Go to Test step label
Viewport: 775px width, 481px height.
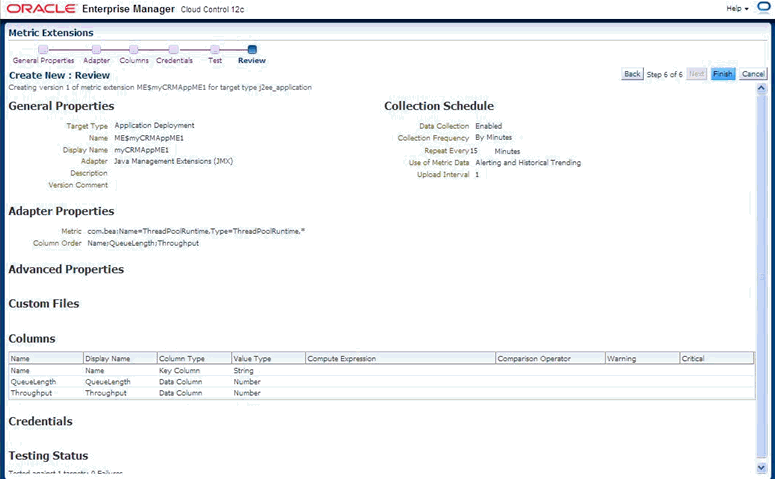pyautogui.click(x=215, y=60)
